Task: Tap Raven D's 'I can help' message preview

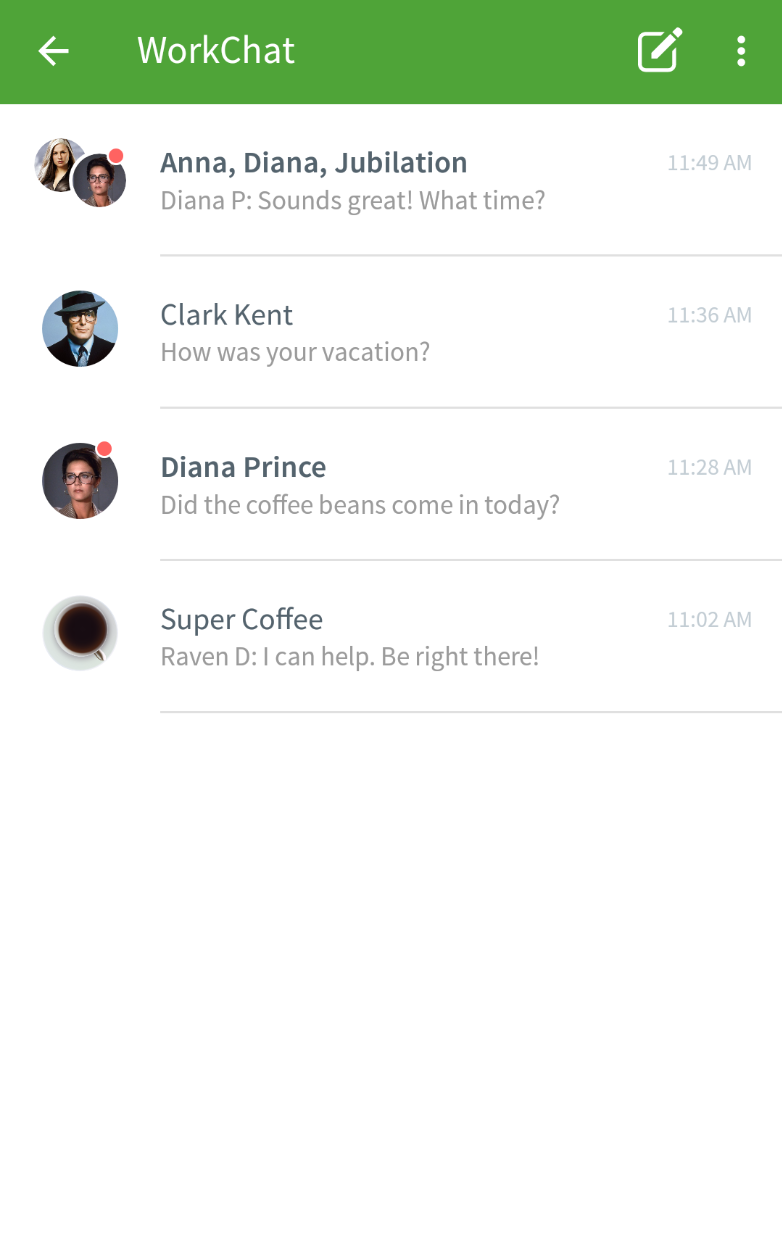Action: [x=350, y=656]
